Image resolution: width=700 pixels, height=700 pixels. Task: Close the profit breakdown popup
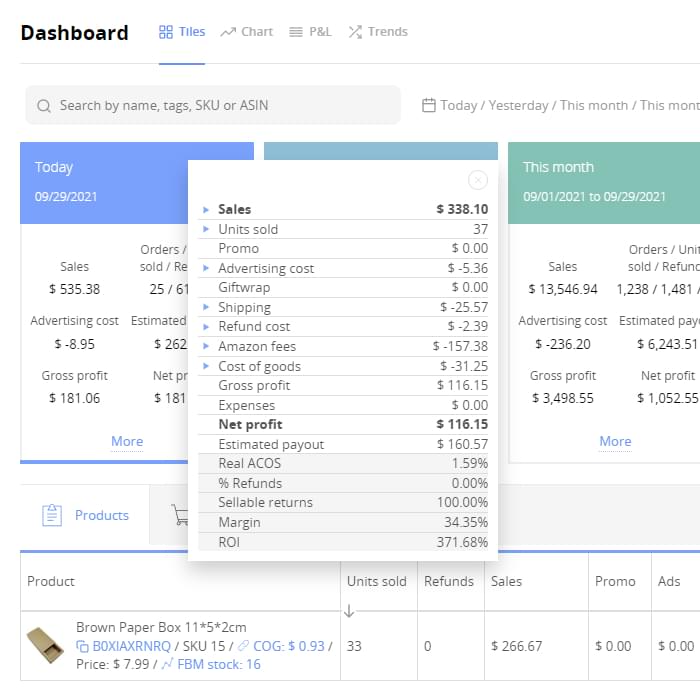[x=478, y=180]
